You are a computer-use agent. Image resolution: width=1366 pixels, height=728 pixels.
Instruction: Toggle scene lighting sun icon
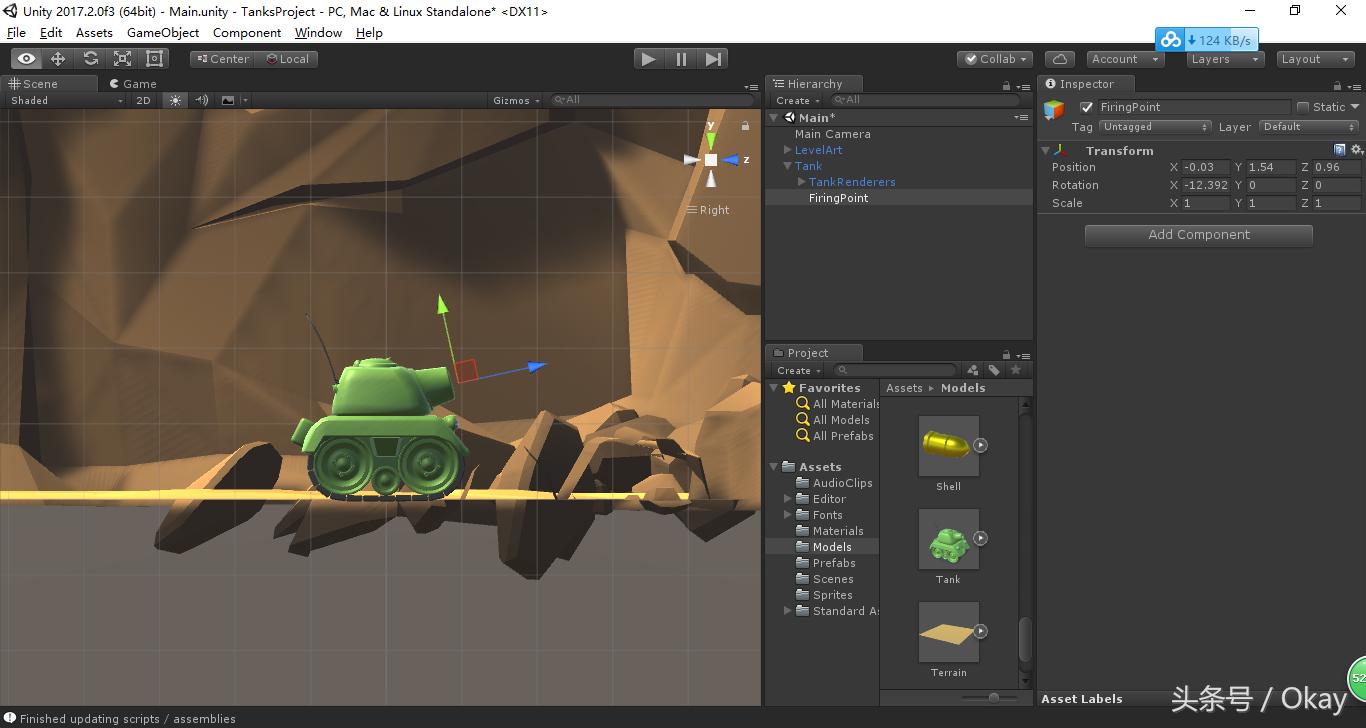175,100
